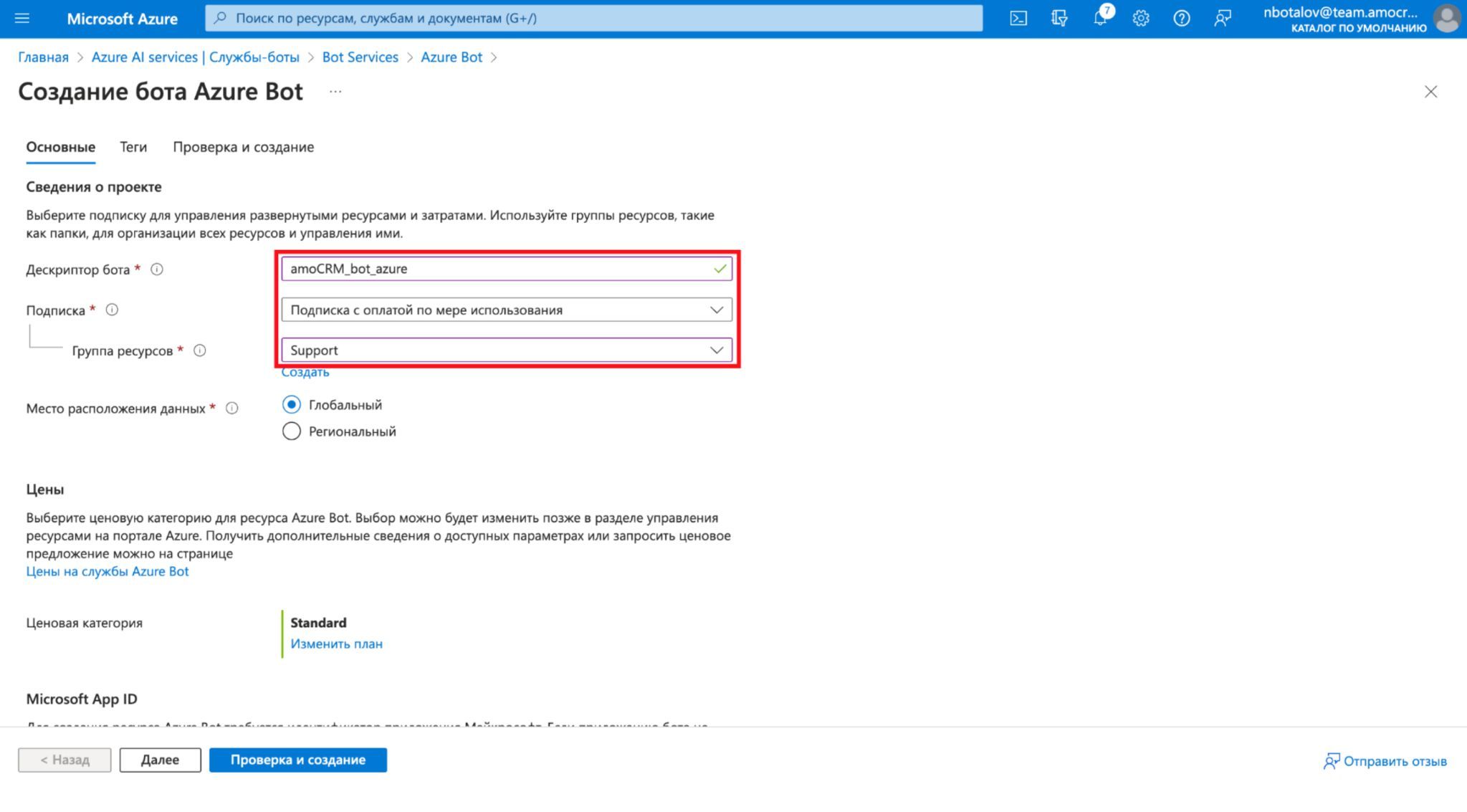Close the Azure Bot creation blade
Viewport: 1467px width, 812px height.
1430,92
